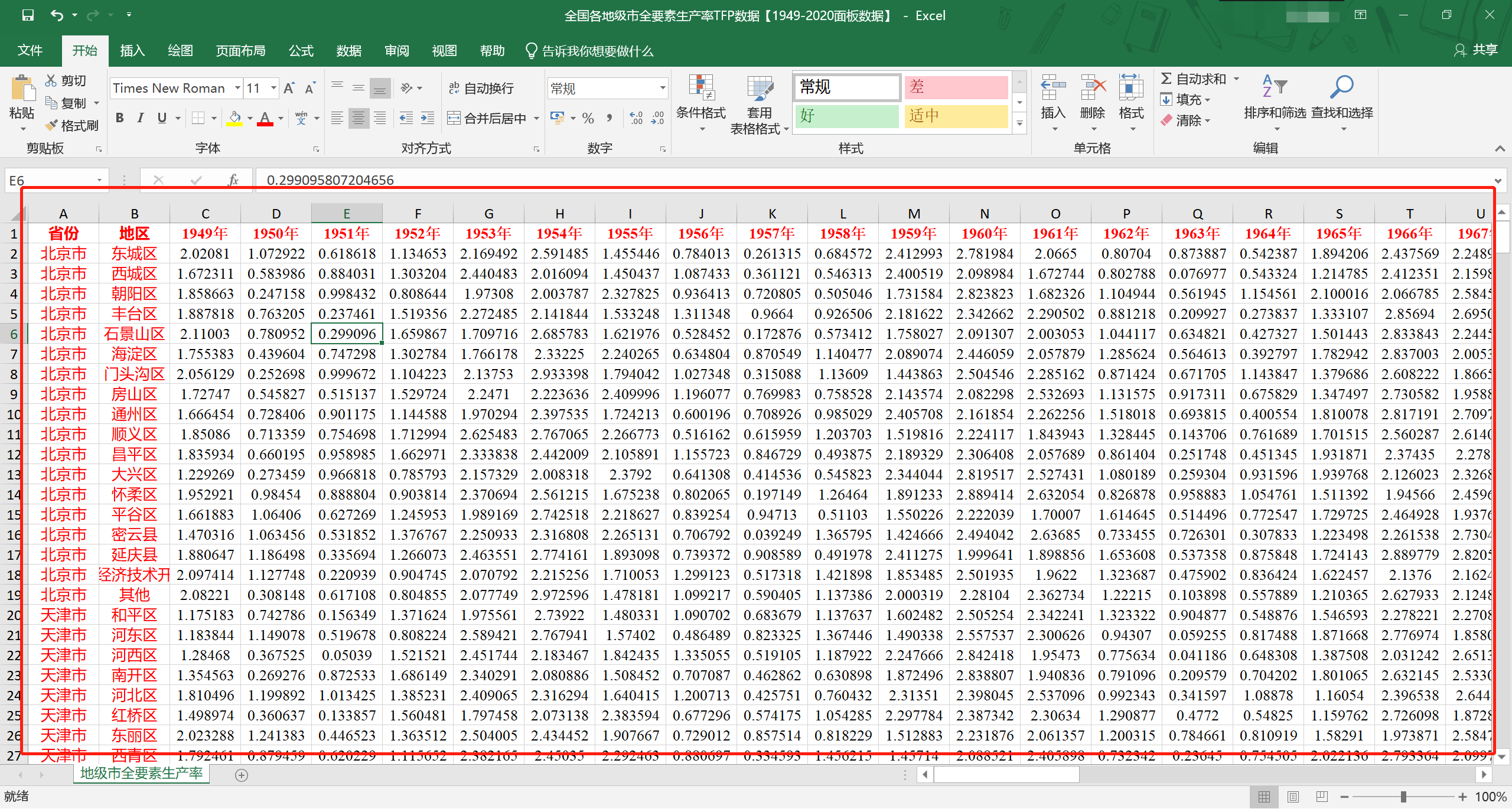Select the 'Good' (好) green cell style
The width and height of the screenshot is (1512, 809).
click(x=846, y=116)
